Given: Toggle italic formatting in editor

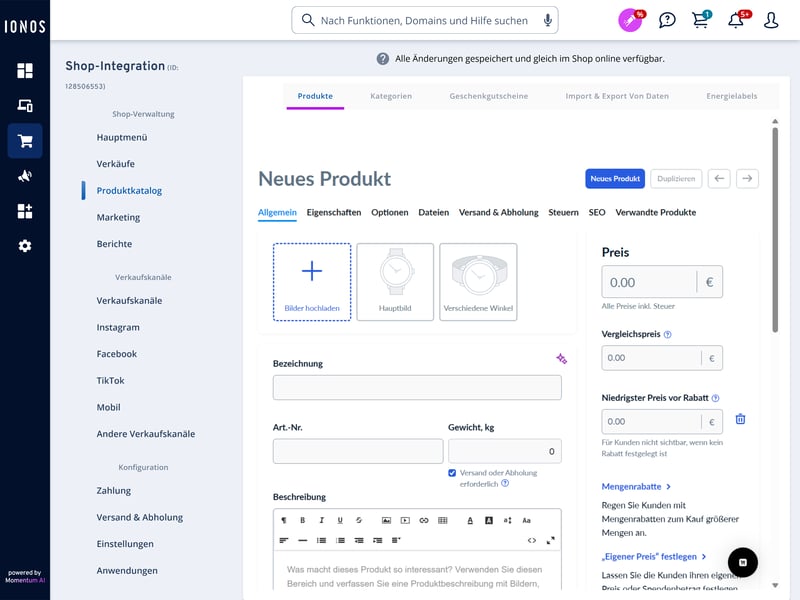Looking at the screenshot, I should pos(321,520).
